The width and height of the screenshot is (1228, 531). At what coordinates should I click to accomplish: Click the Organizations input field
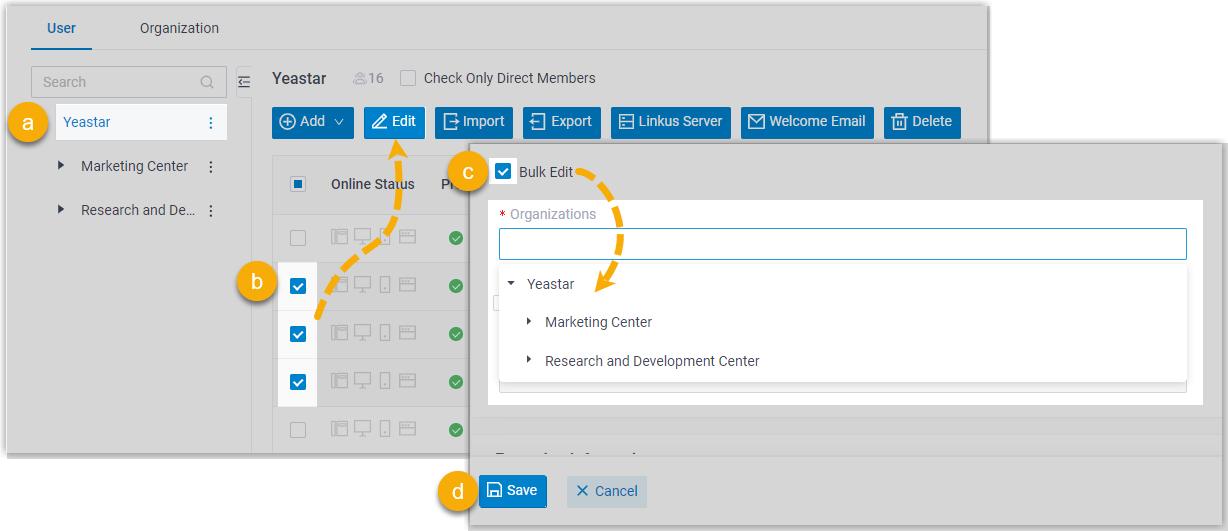(x=842, y=244)
